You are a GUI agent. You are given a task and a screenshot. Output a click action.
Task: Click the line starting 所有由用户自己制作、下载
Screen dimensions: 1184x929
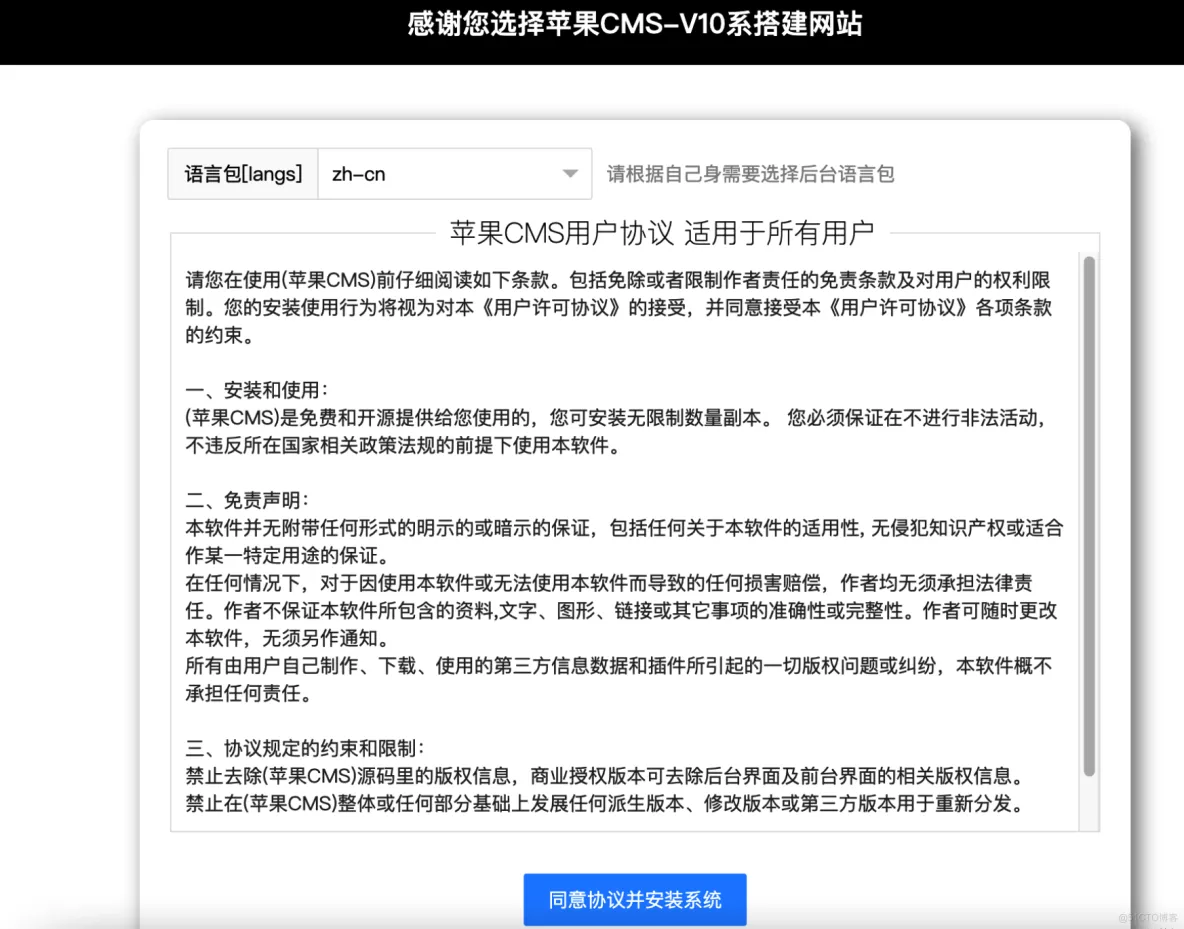(618, 665)
